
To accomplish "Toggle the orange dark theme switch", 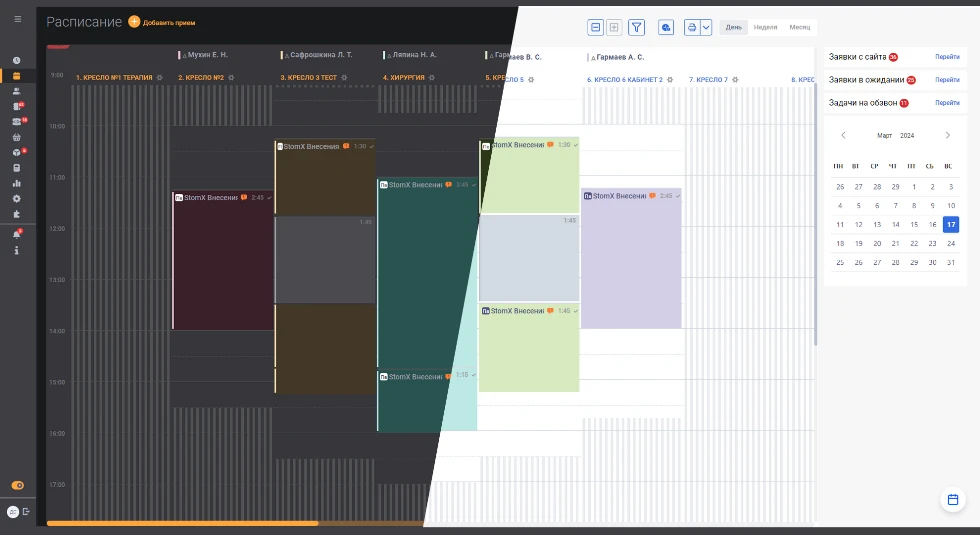I will pos(17,485).
